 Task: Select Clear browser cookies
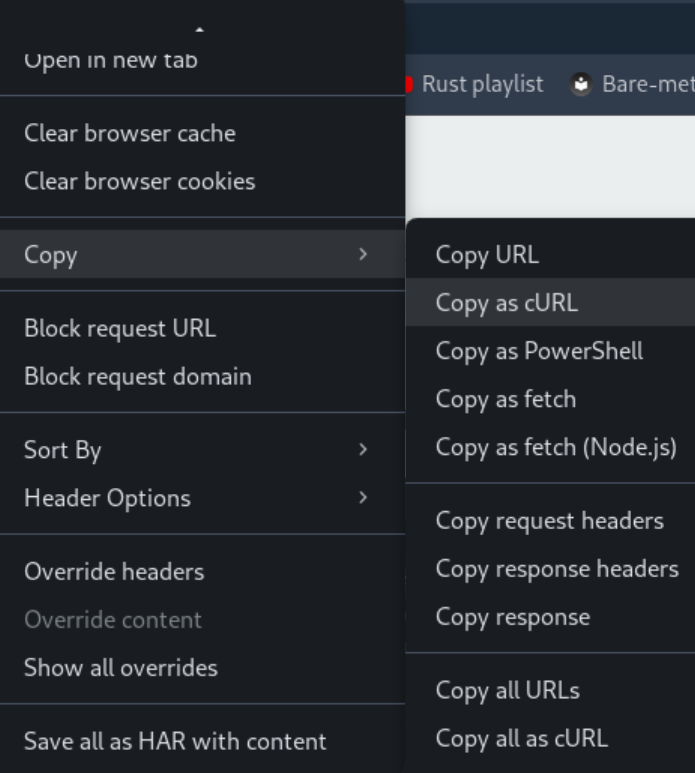tap(139, 181)
